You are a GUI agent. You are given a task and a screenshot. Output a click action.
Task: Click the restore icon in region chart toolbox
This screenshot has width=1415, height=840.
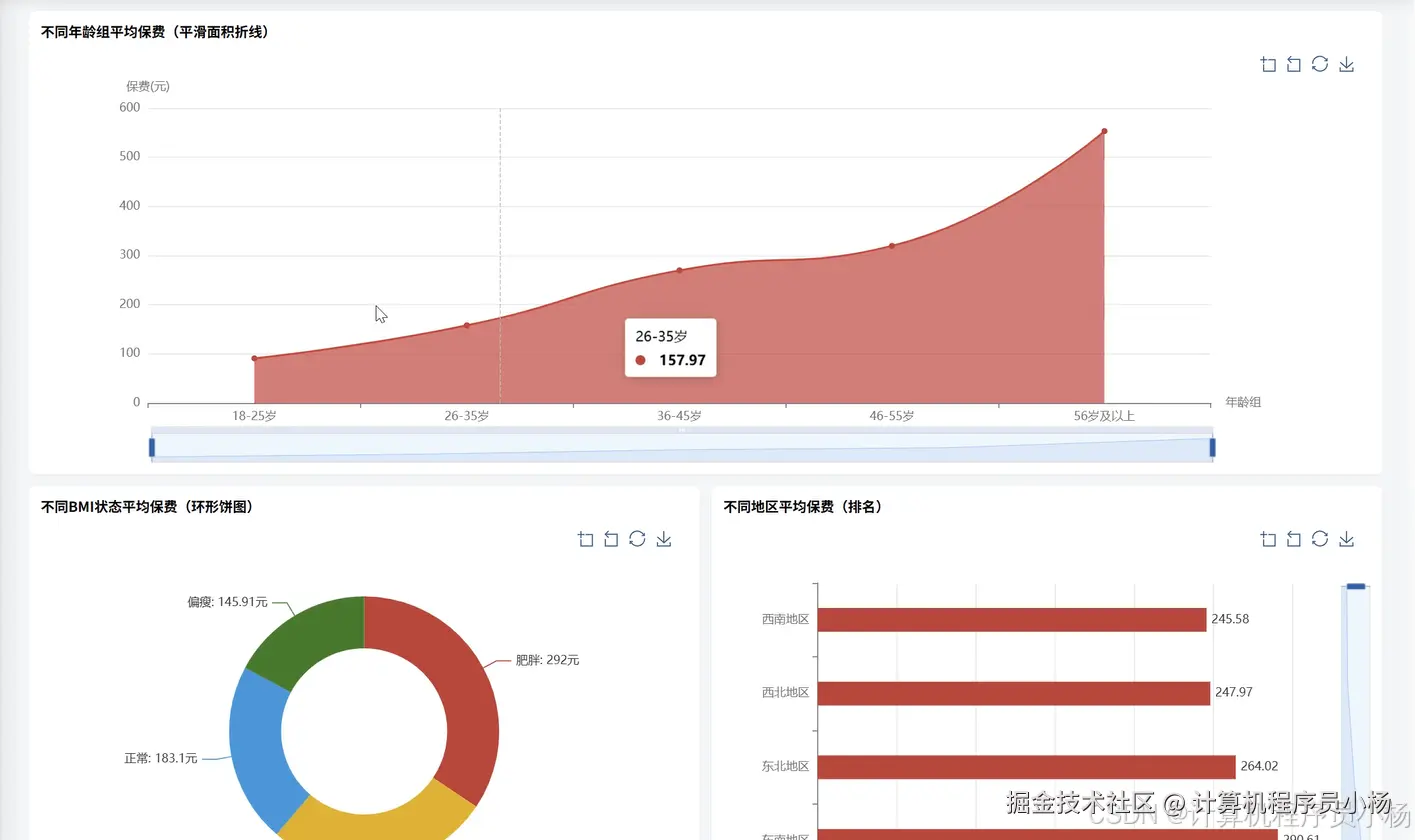tap(1320, 539)
